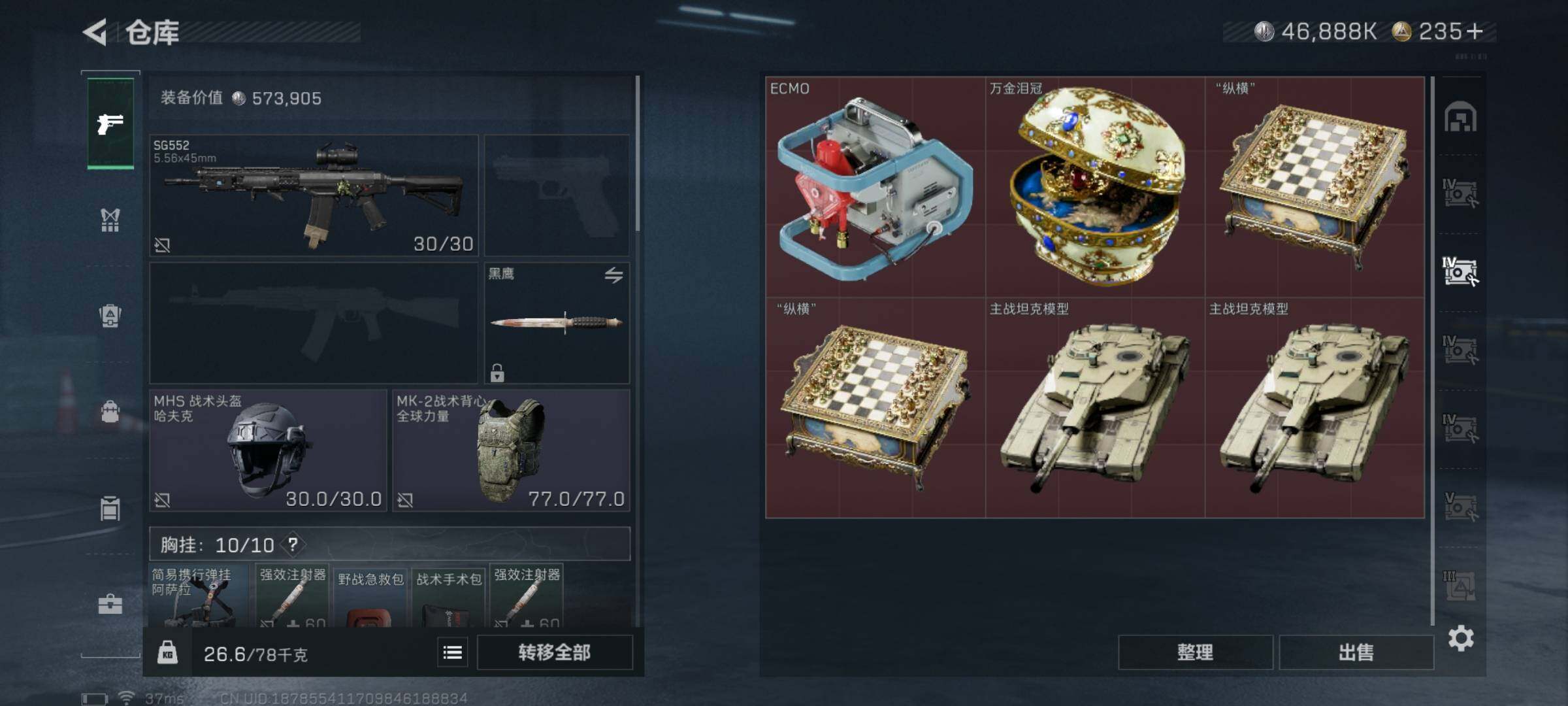Open the backpack category in left sidebar
1568x706 pixels.
(110, 411)
